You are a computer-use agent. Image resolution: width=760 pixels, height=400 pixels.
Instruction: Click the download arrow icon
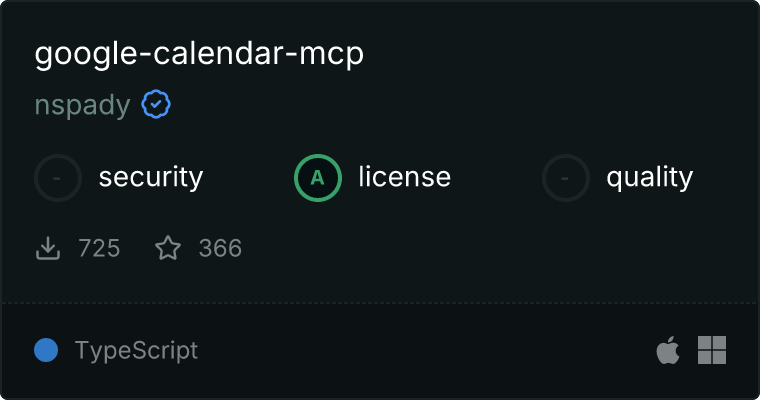coord(48,248)
